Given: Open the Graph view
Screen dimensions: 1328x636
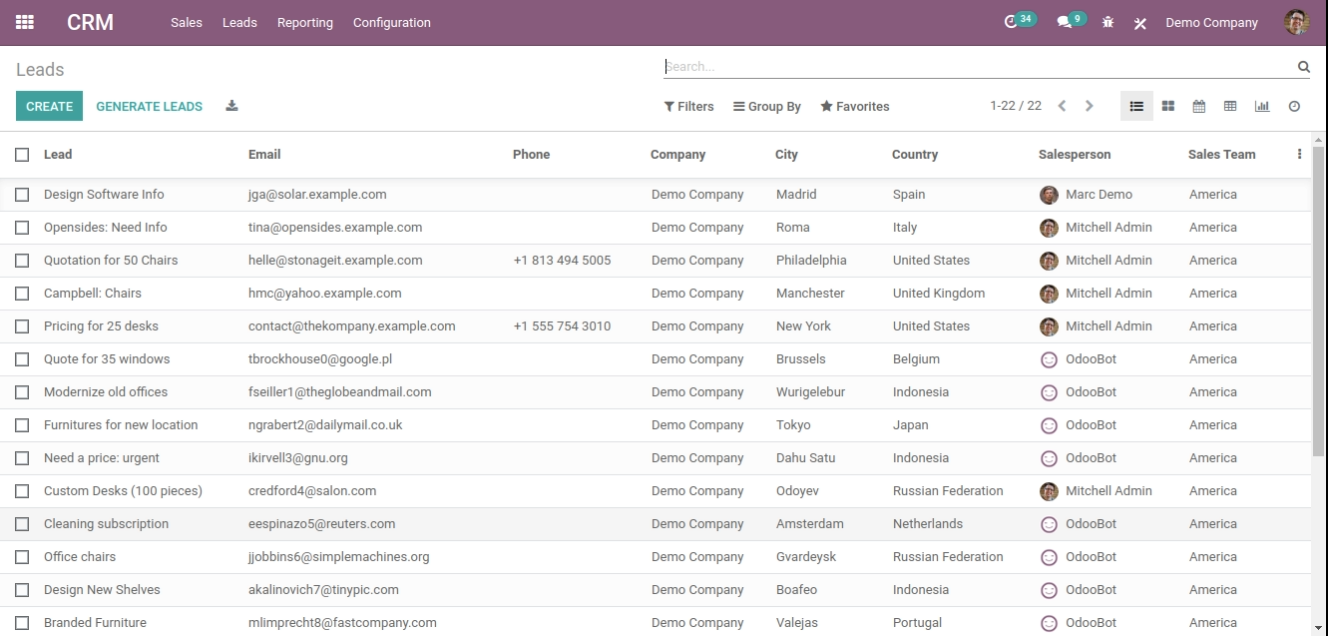Looking at the screenshot, I should click(1263, 105).
